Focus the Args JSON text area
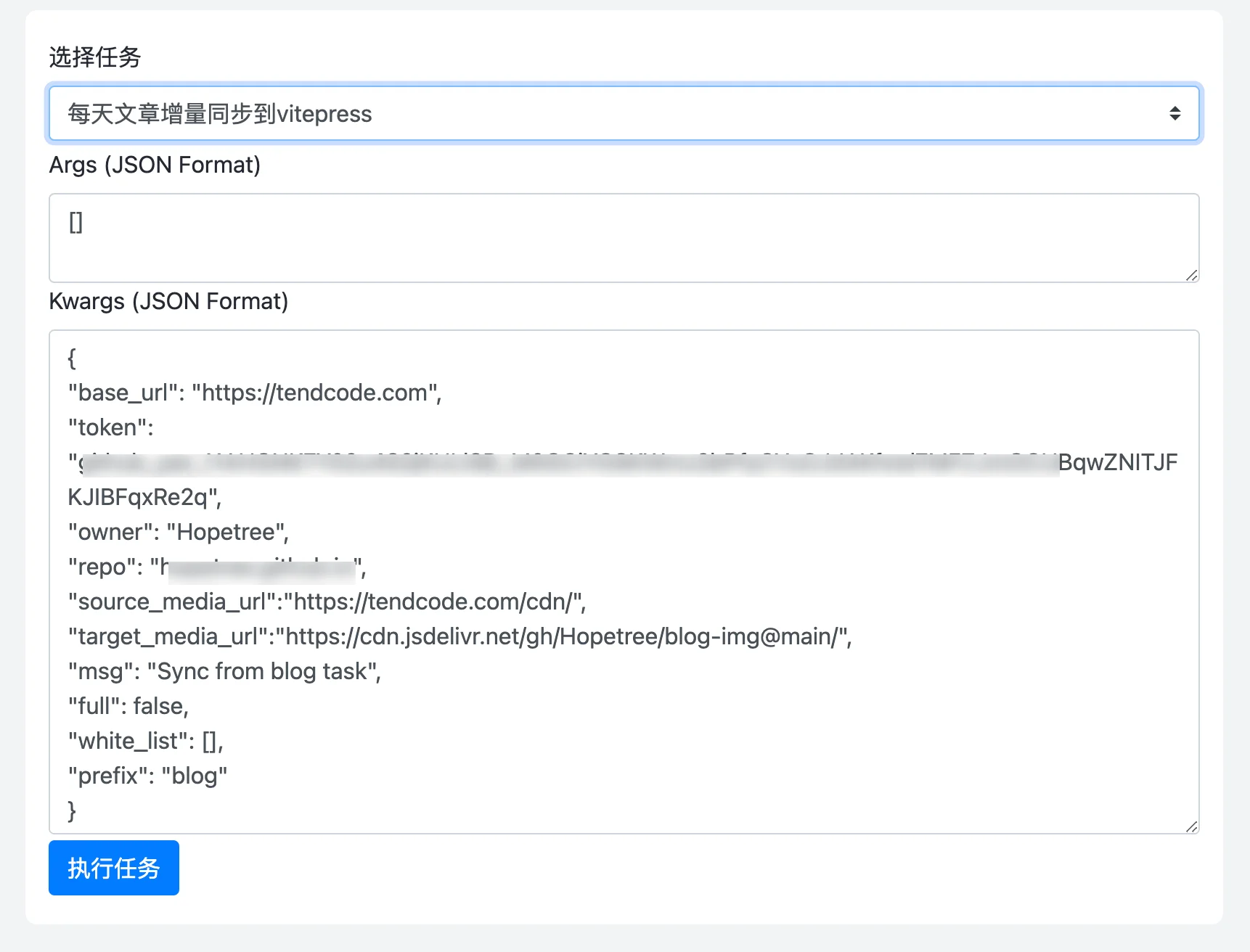 pyautogui.click(x=624, y=238)
